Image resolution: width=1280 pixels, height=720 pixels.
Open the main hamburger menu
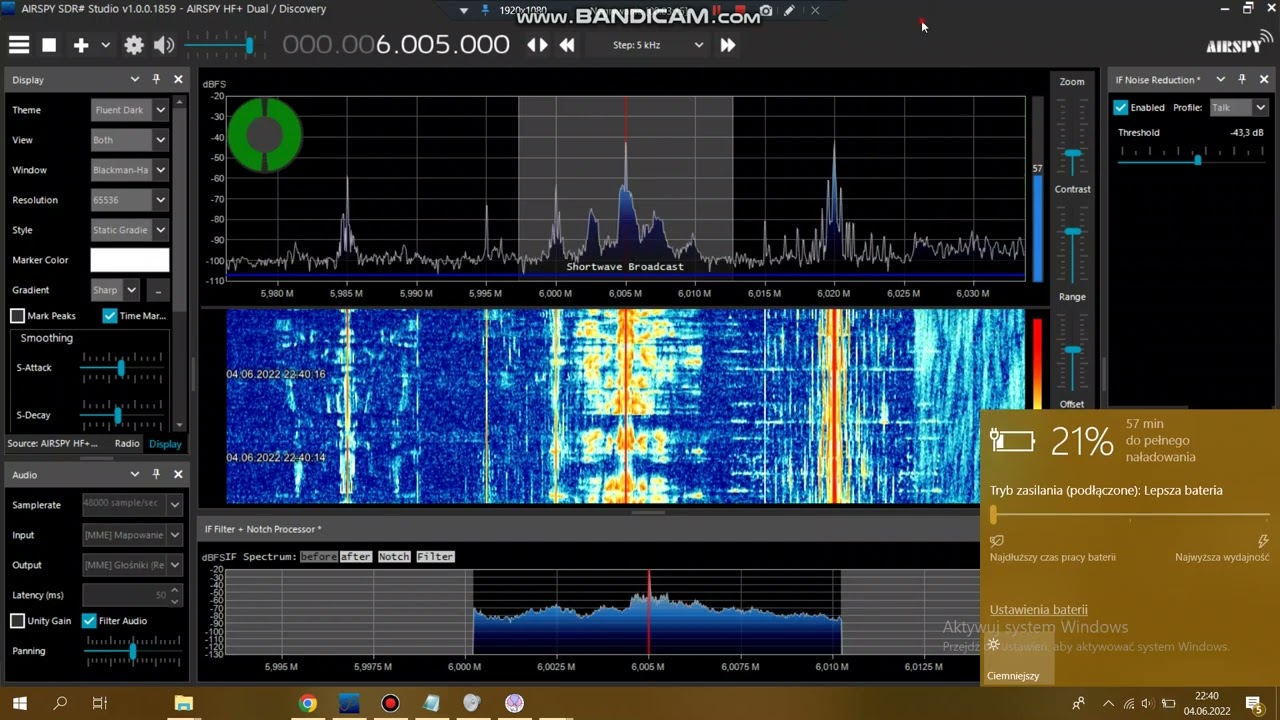click(x=19, y=45)
